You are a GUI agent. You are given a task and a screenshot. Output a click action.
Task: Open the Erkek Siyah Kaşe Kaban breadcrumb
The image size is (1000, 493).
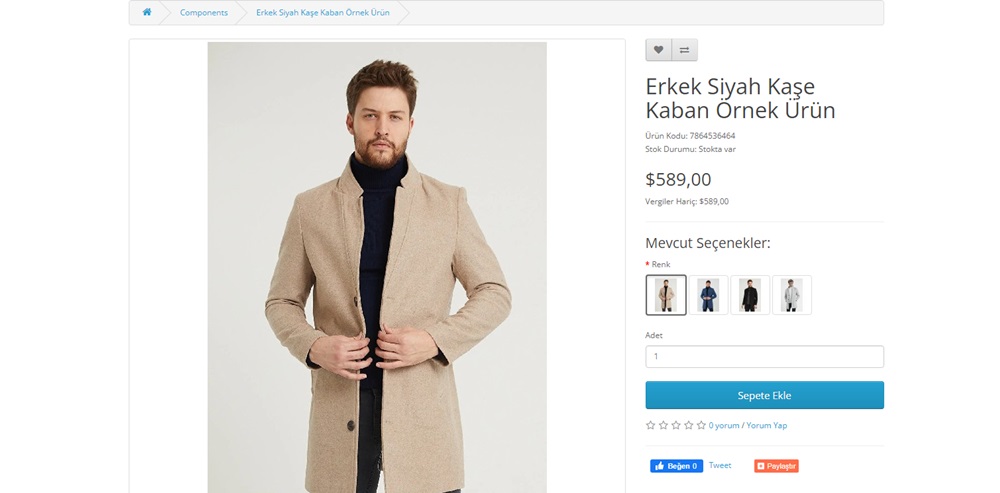322,12
